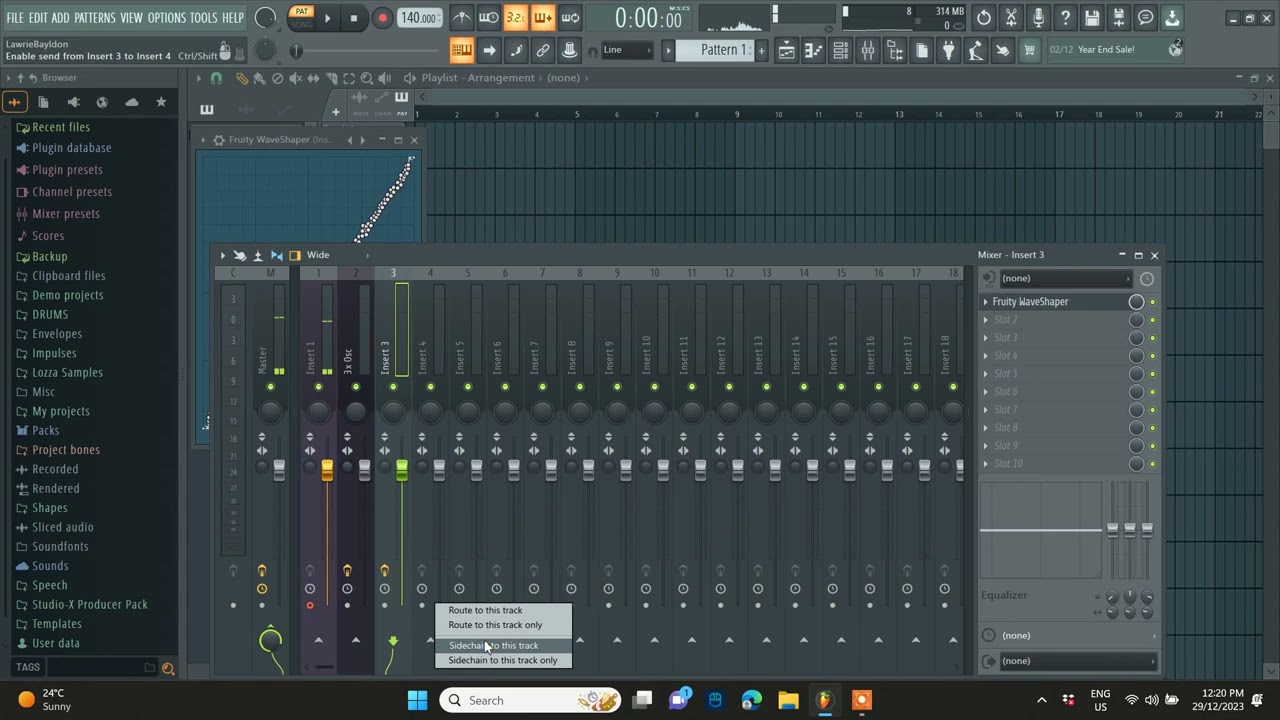The height and width of the screenshot is (720, 1280).
Task: Open the project info speech bubble icon
Action: [1146, 18]
